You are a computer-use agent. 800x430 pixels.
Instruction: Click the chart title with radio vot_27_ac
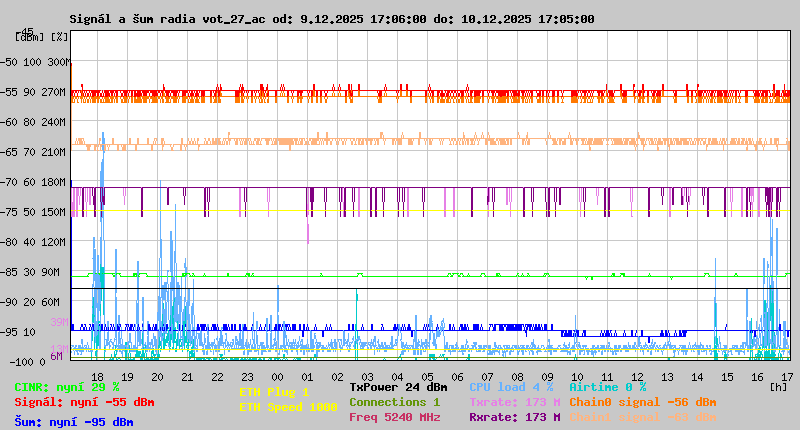pos(331,19)
